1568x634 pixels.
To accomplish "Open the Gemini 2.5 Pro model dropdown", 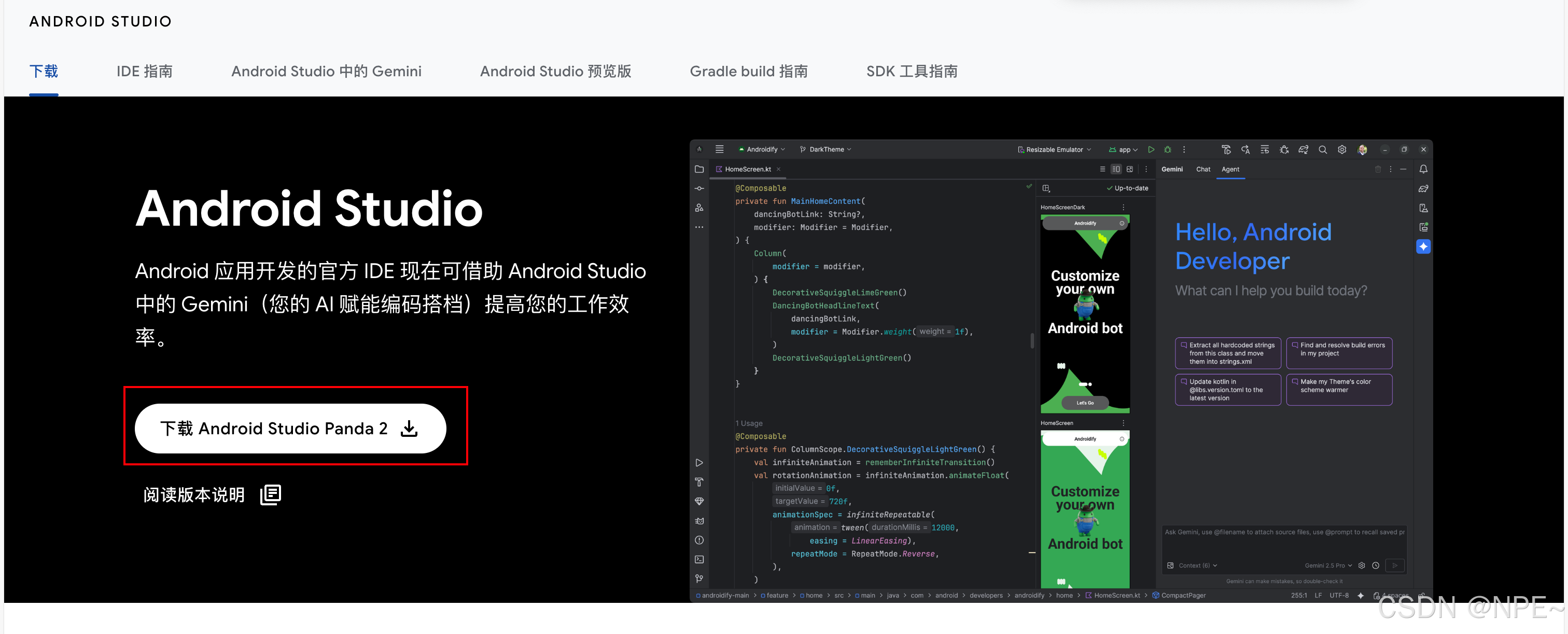I will (1328, 566).
